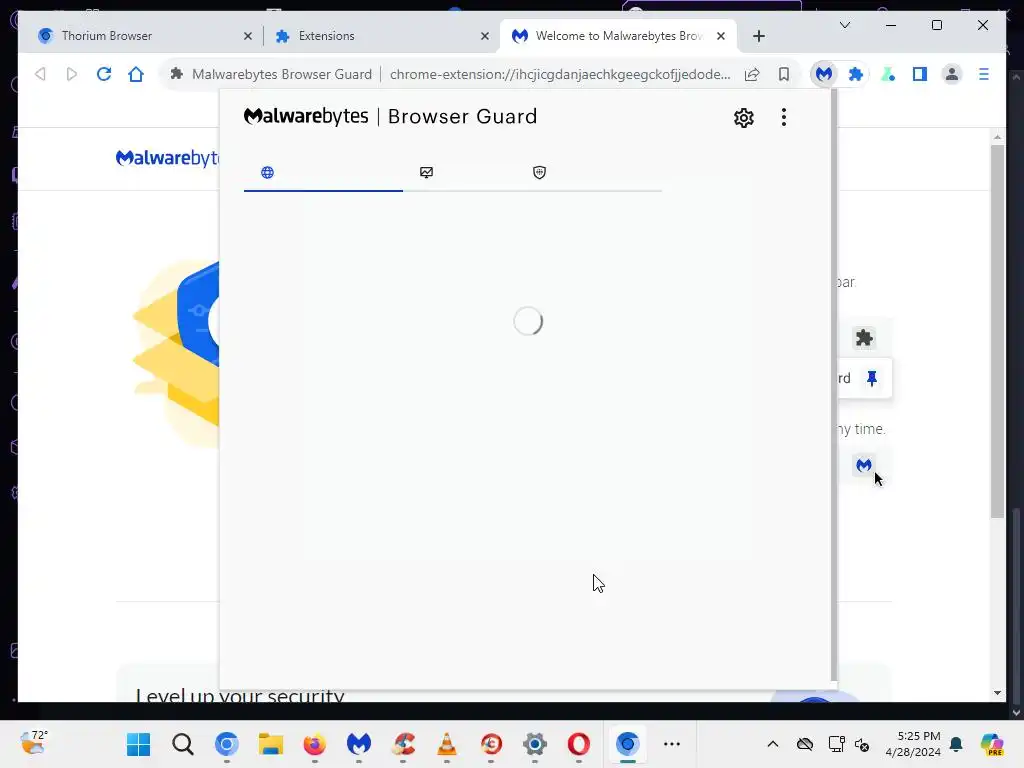This screenshot has width=1024, height=768.
Task: Click the Browser Guard popup scrollbar
Action: tap(833, 385)
